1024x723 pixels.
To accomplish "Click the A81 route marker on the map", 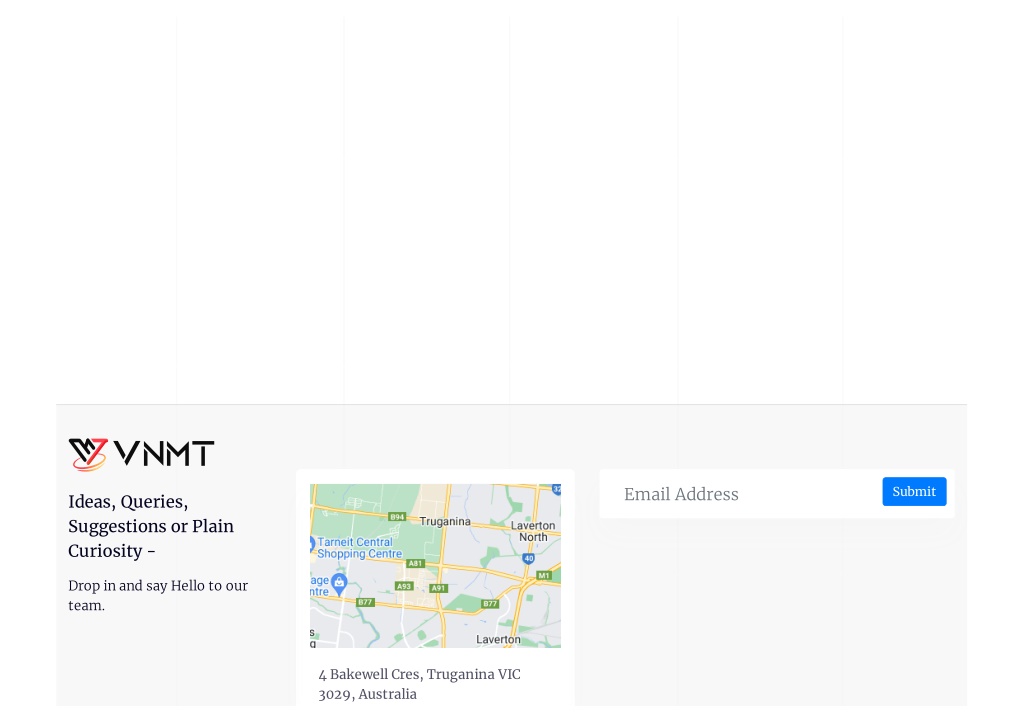I will [415, 563].
